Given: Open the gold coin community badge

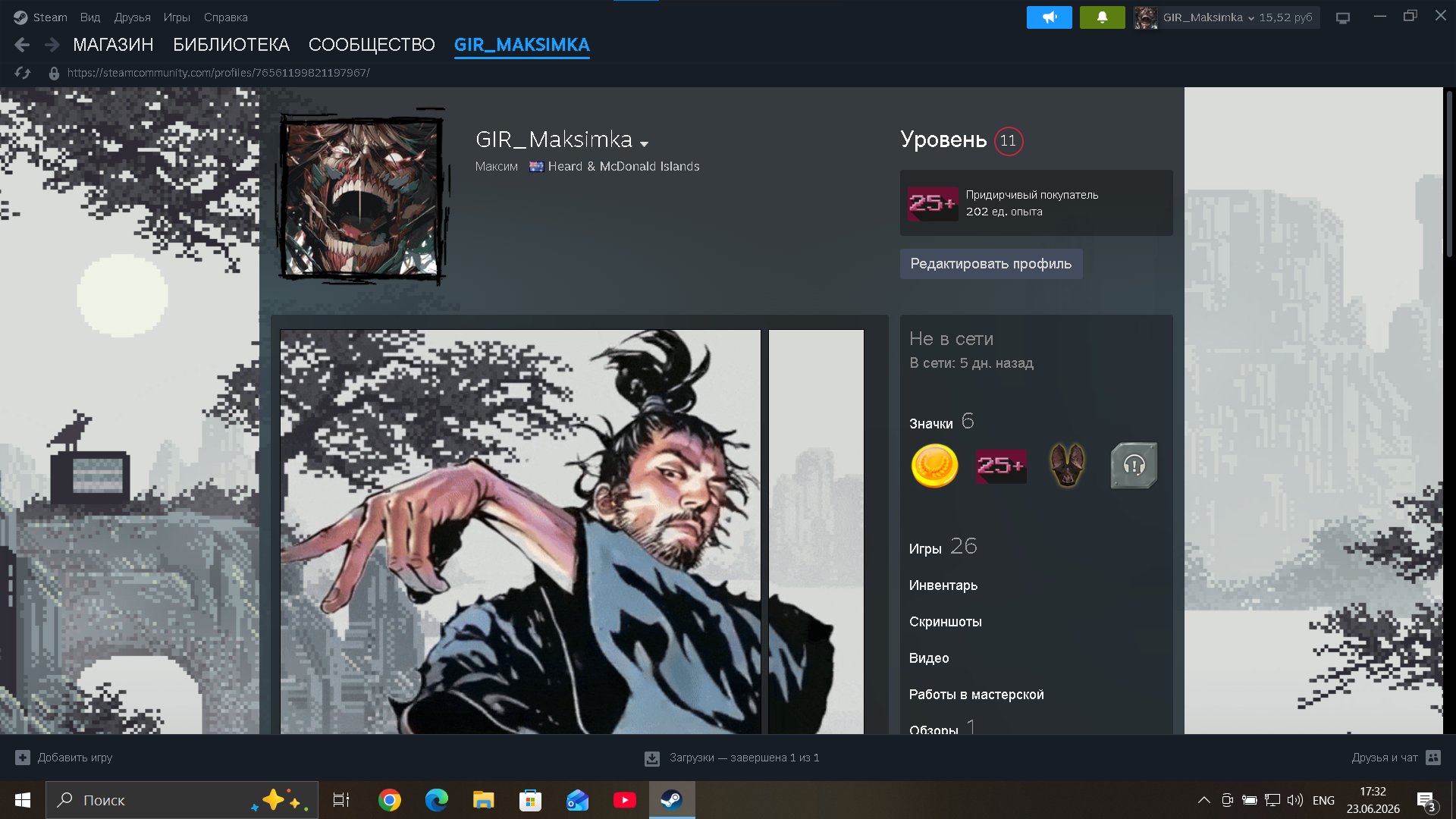Looking at the screenshot, I should coord(934,466).
